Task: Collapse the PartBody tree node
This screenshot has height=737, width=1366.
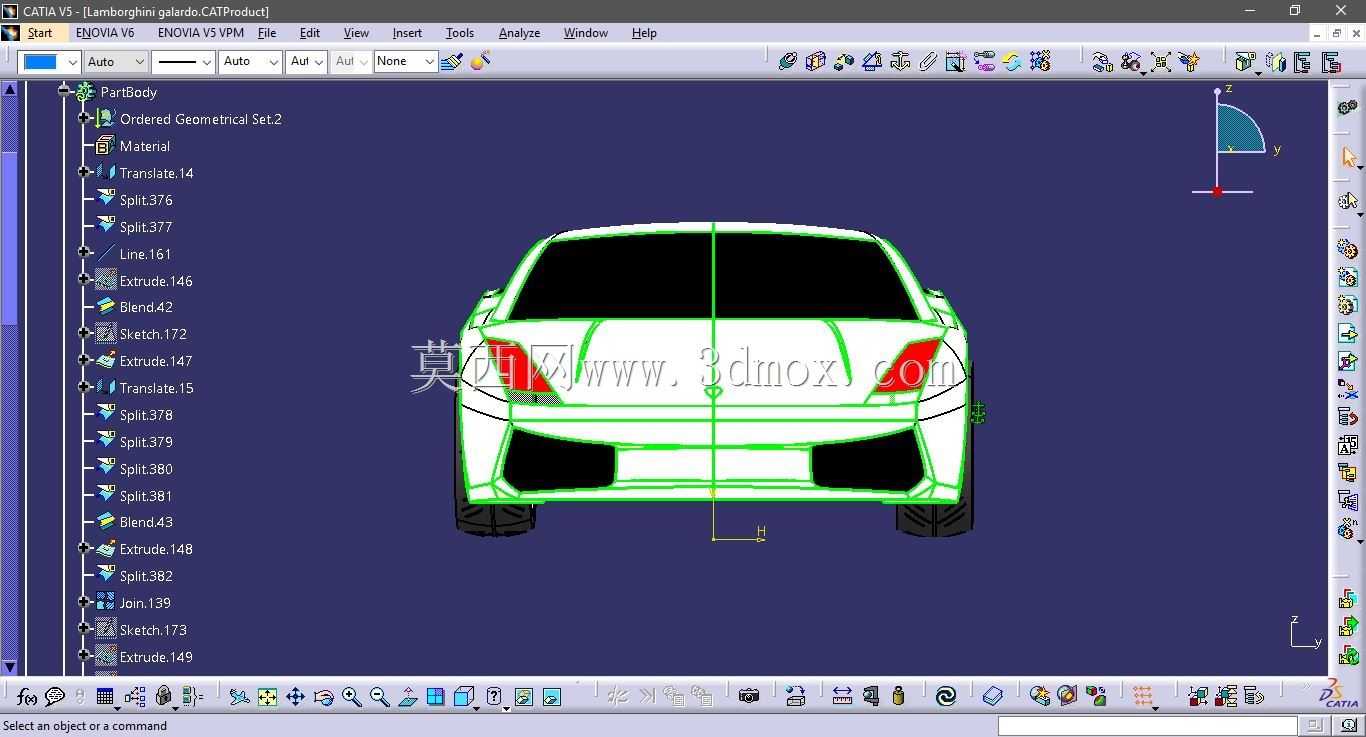Action: pos(64,91)
